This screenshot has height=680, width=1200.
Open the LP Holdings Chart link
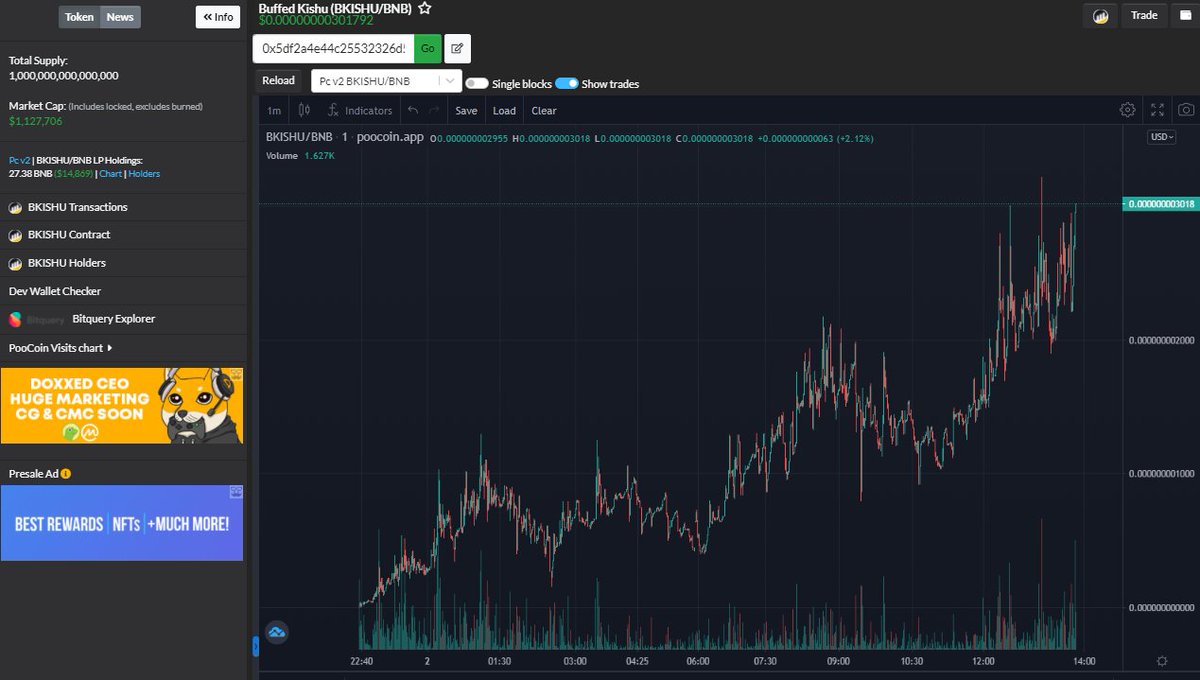pos(110,174)
